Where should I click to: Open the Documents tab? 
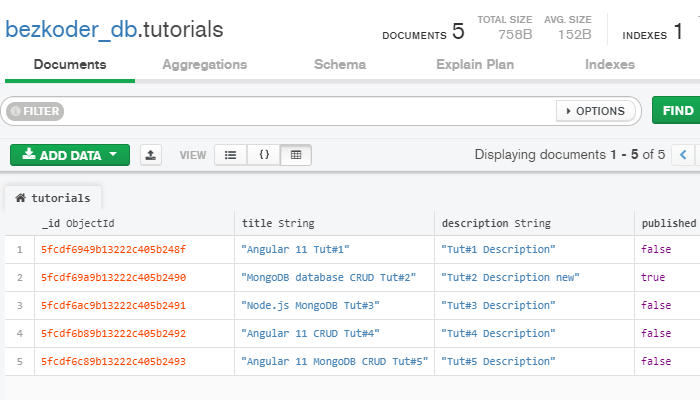click(x=70, y=64)
